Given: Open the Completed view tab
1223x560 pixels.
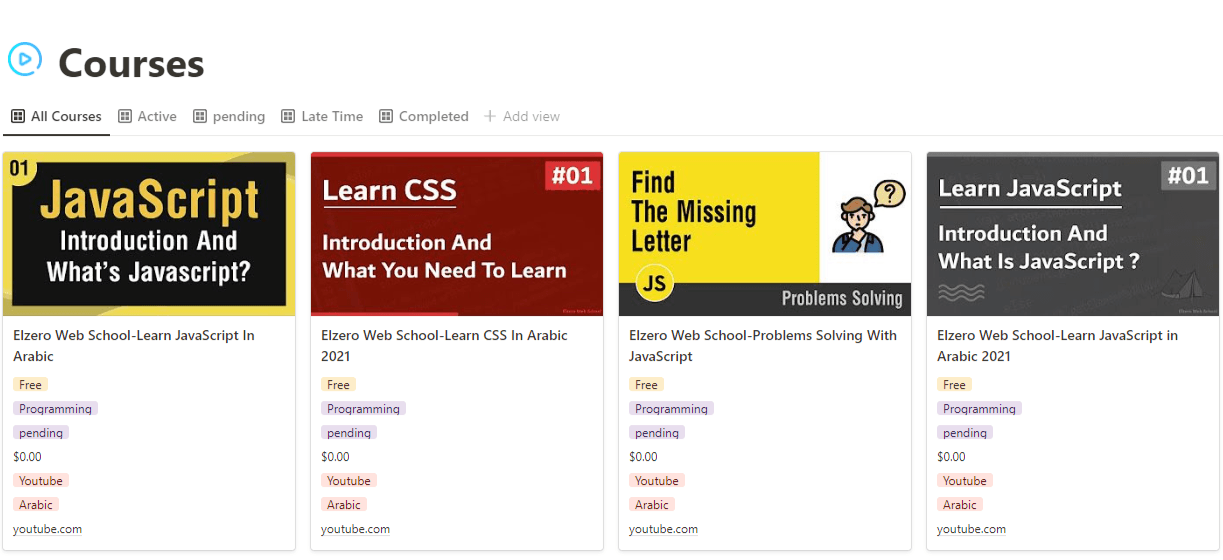Looking at the screenshot, I should (x=433, y=116).
